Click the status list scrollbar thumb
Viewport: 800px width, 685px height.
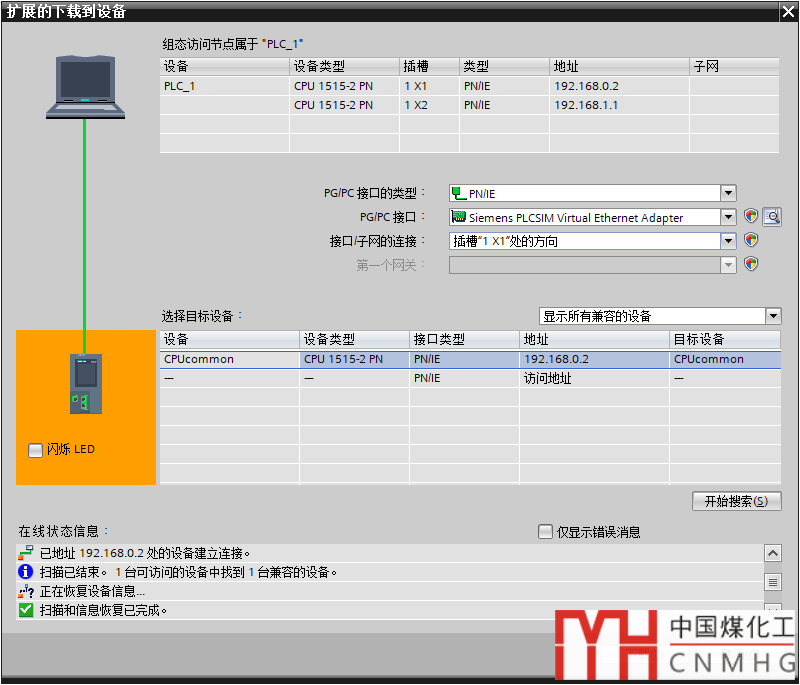[x=773, y=581]
